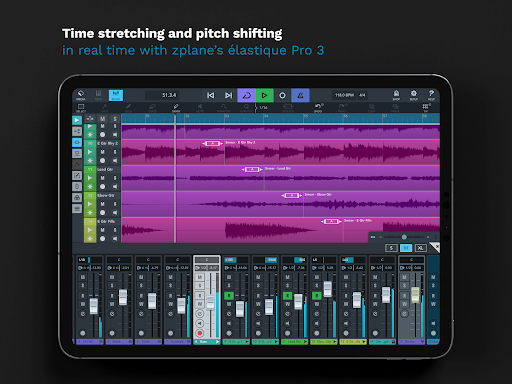The width and height of the screenshot is (512, 384).
Task: Solo the Lead Gtr track
Action: pyautogui.click(x=115, y=178)
